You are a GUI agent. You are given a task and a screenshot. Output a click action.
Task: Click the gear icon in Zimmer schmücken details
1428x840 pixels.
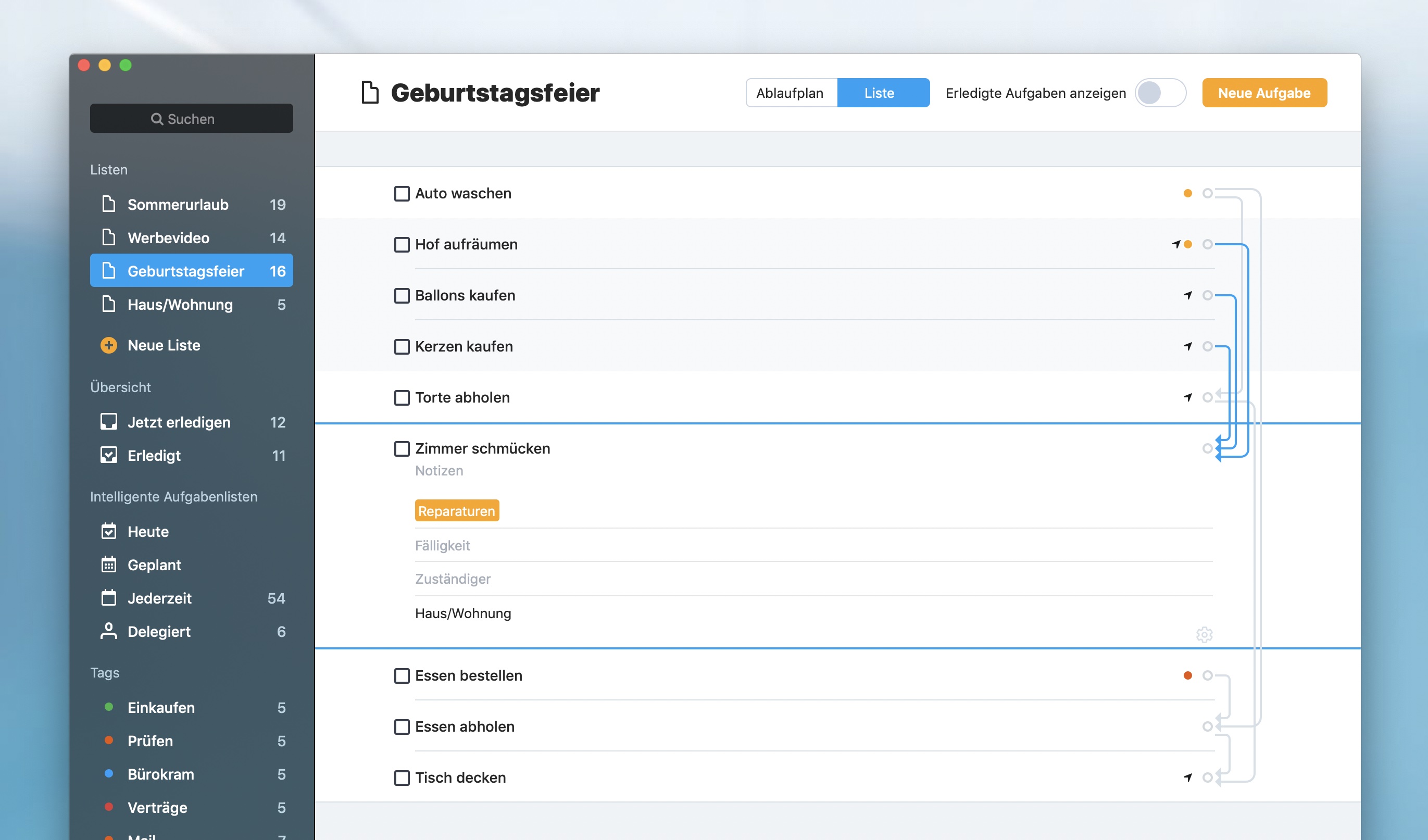1204,634
